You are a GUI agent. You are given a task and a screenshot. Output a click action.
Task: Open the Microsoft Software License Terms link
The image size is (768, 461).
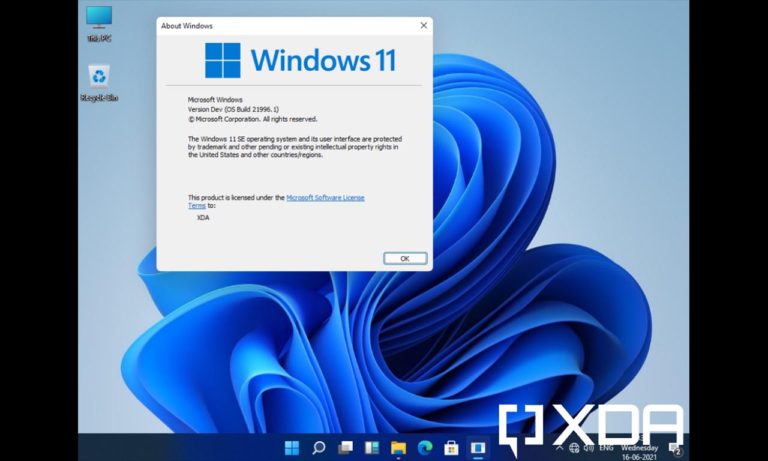click(325, 197)
